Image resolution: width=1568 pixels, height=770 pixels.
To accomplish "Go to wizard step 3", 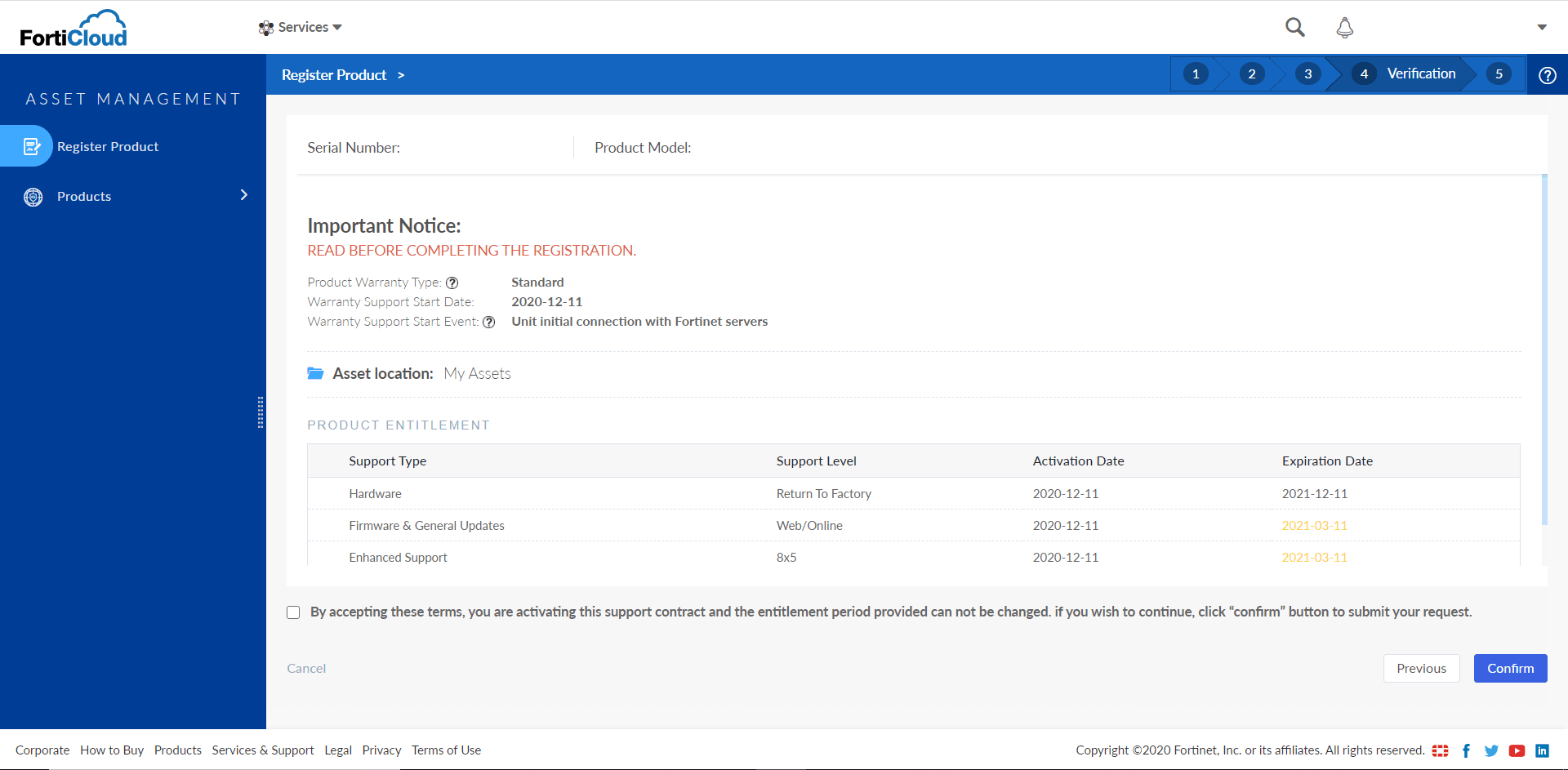I will [1308, 74].
